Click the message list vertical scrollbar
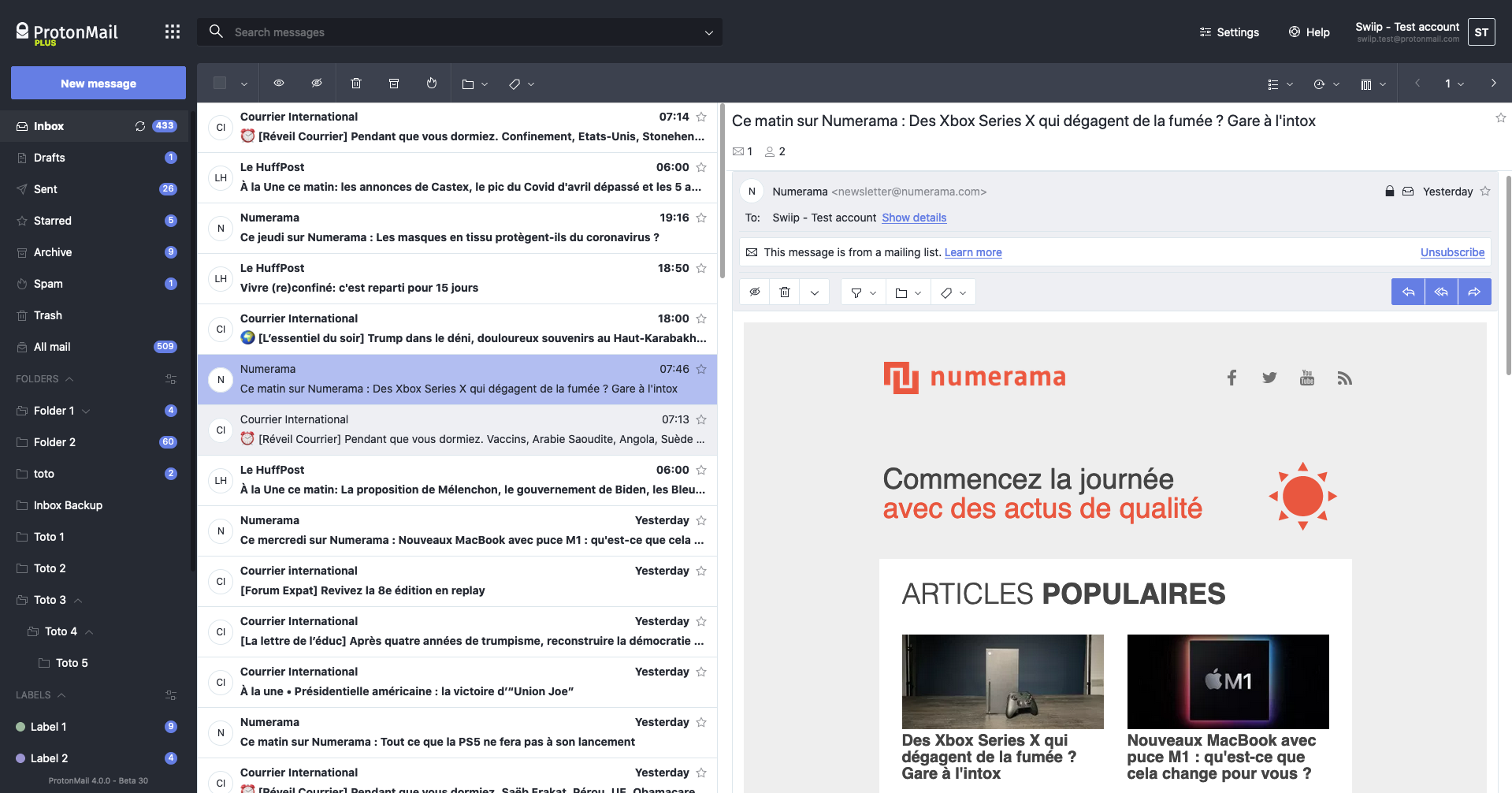Viewport: 1512px width, 793px height. [x=722, y=191]
